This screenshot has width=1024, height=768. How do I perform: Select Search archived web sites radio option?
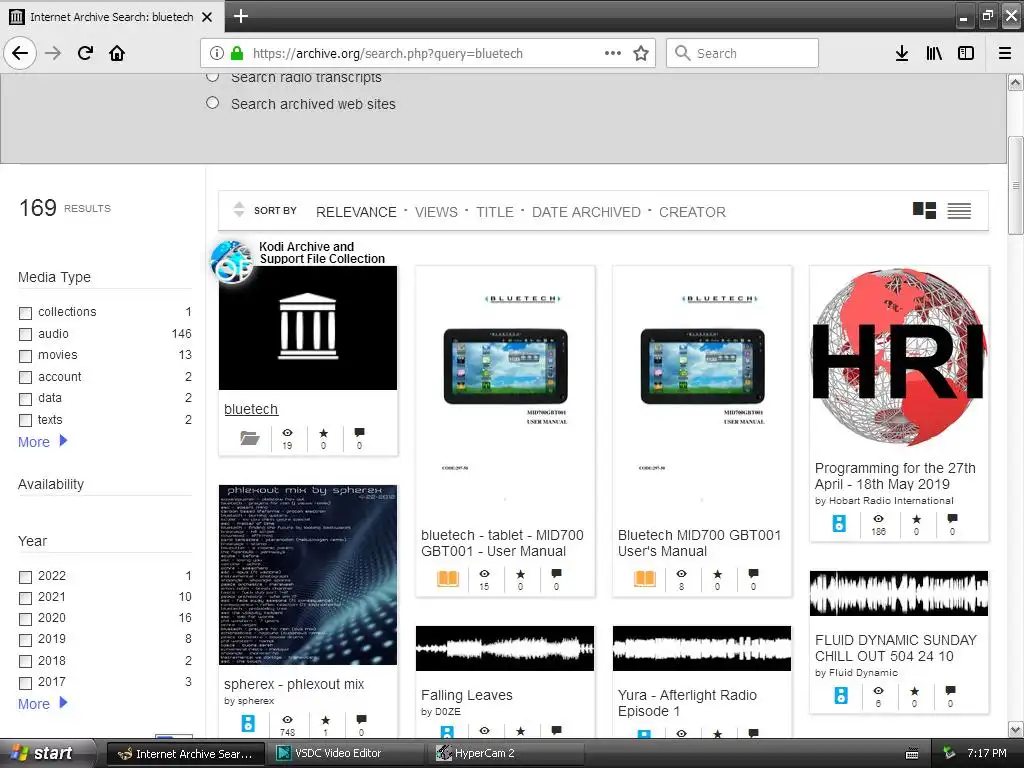pyautogui.click(x=212, y=103)
